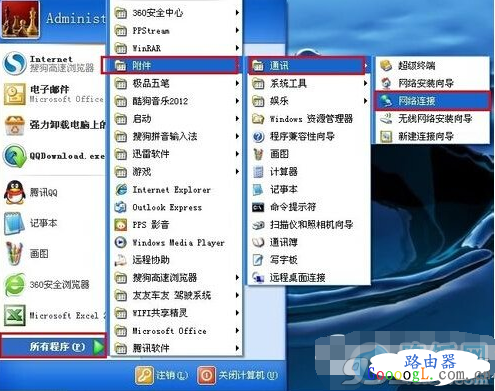Image resolution: width=495 pixels, height=391 pixels.
Task: Expand WinRAR submenu arrow
Action: (237, 48)
